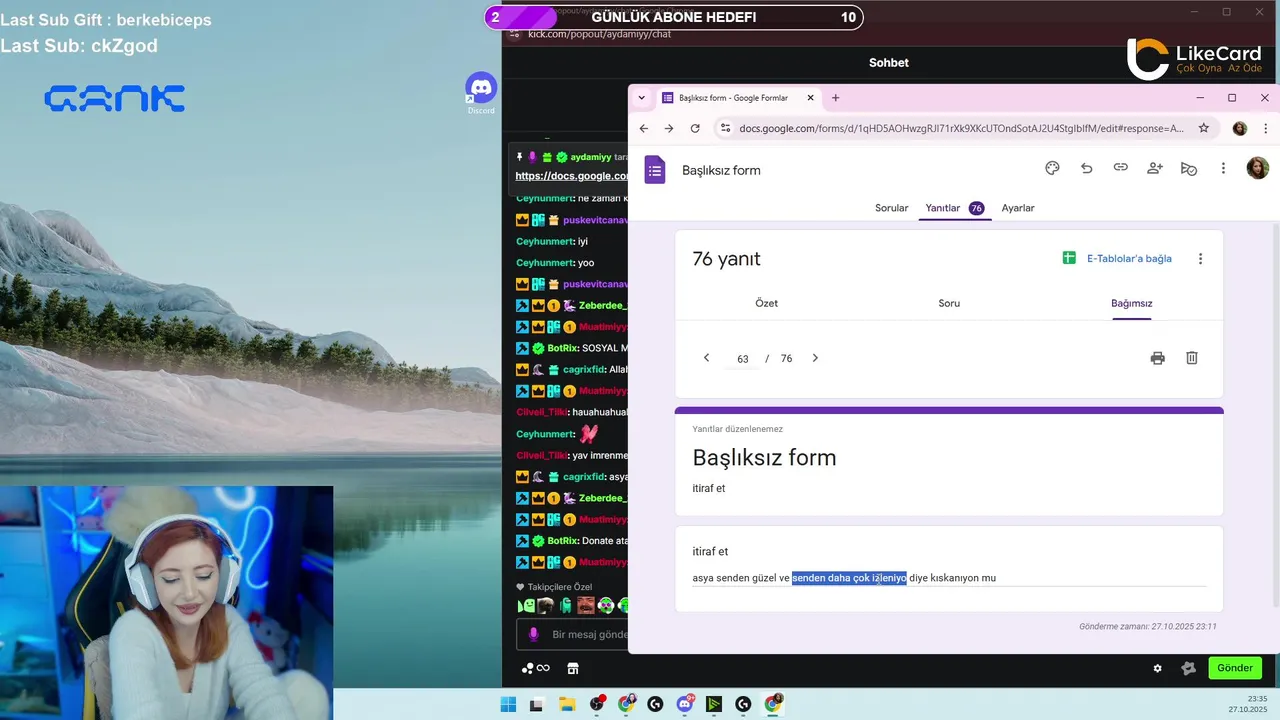
Task: Open the Chrome three-dot menu
Action: 1265,128
